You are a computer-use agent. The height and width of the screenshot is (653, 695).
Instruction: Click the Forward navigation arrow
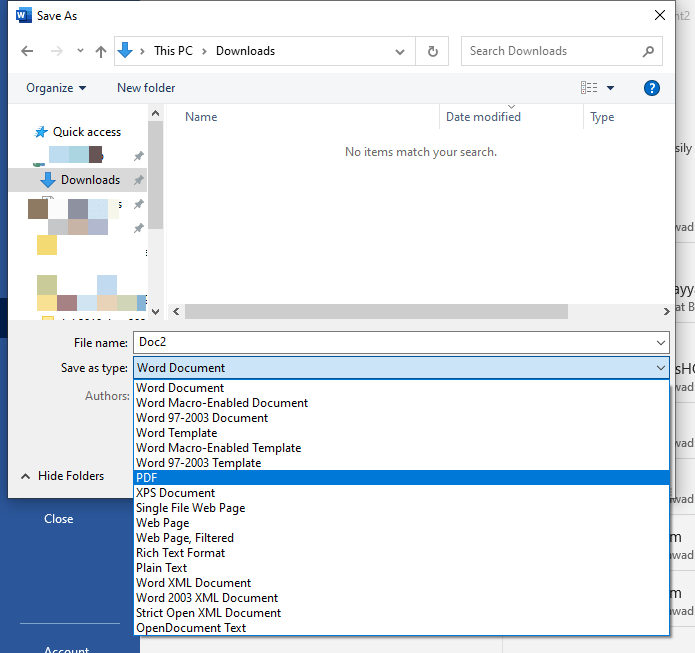click(x=57, y=51)
